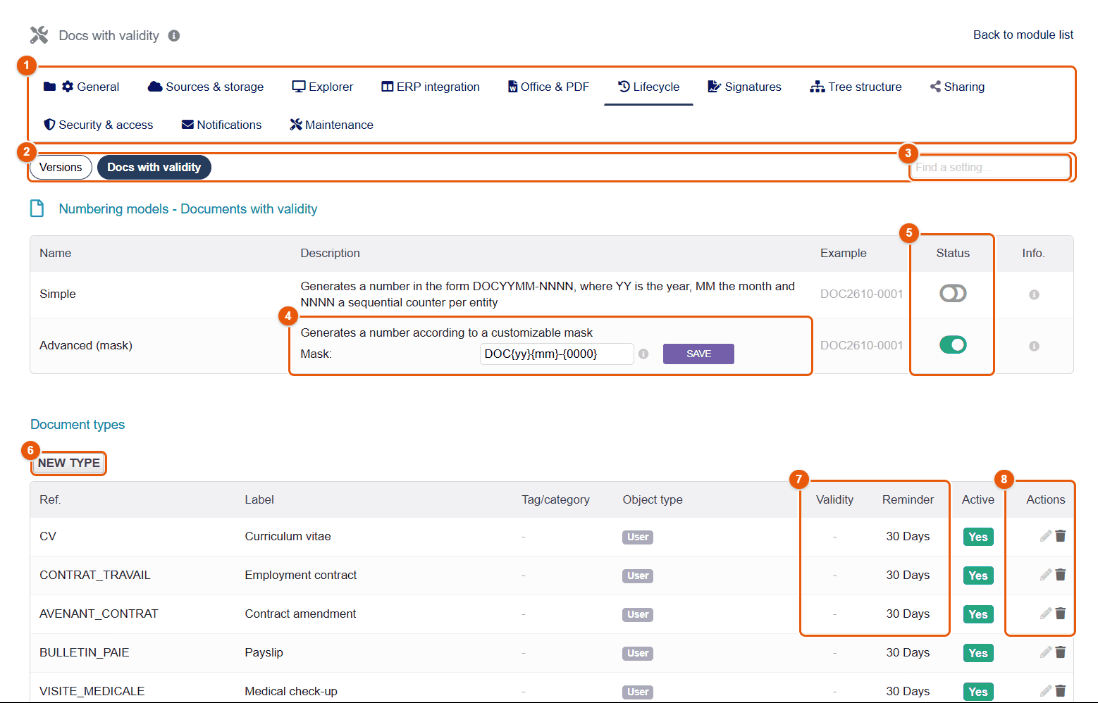Delete the BULLETIN_PAIE document type

tap(1060, 653)
